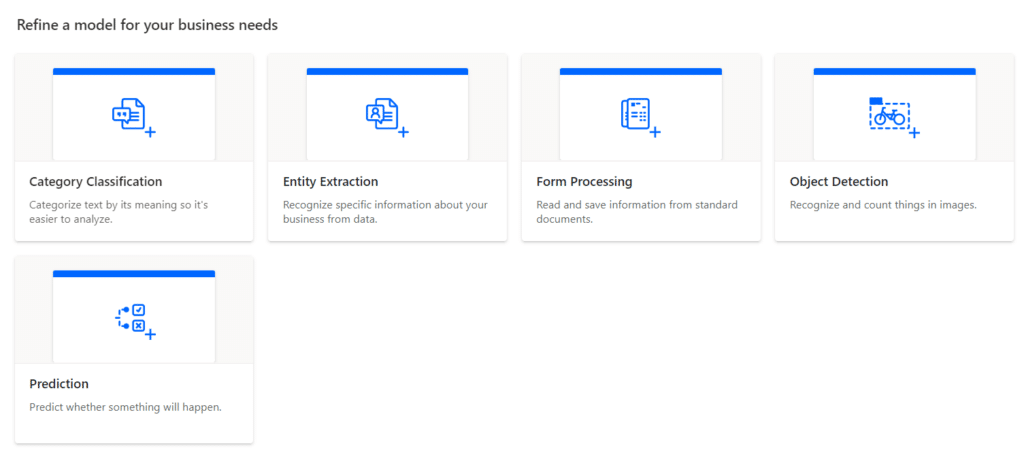
Task: Select the Form Processing title
Action: point(584,181)
